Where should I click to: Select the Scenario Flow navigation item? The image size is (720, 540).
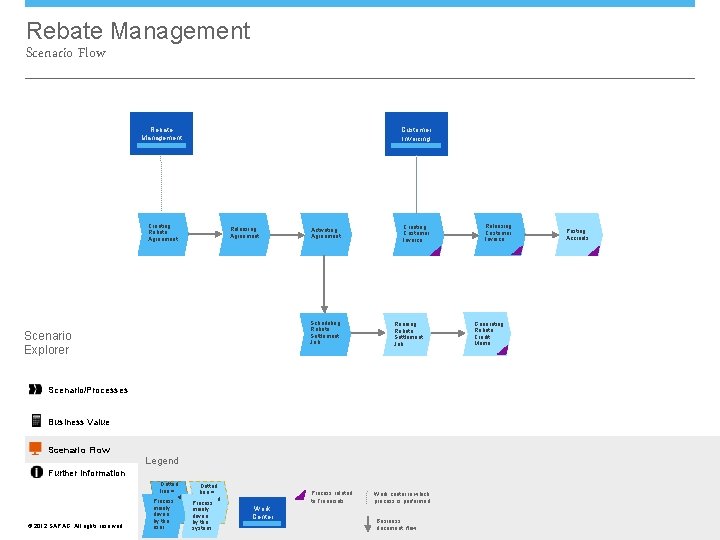(x=81, y=450)
